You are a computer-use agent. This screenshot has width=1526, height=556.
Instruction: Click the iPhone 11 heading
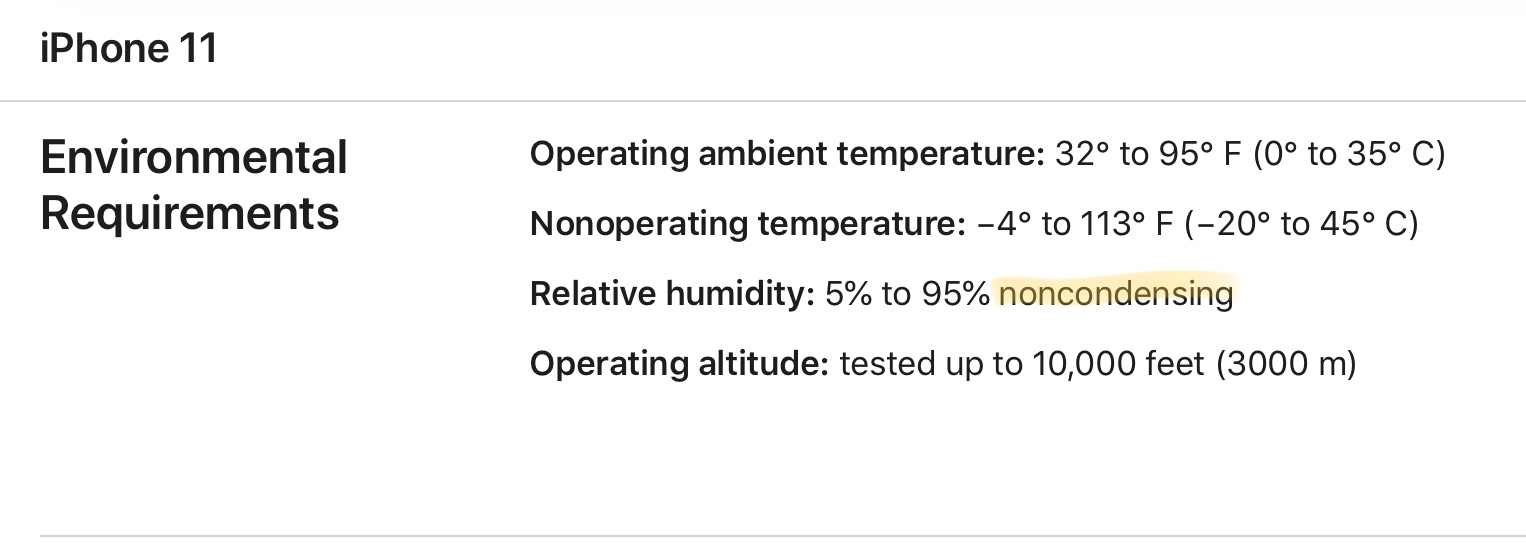[x=129, y=48]
